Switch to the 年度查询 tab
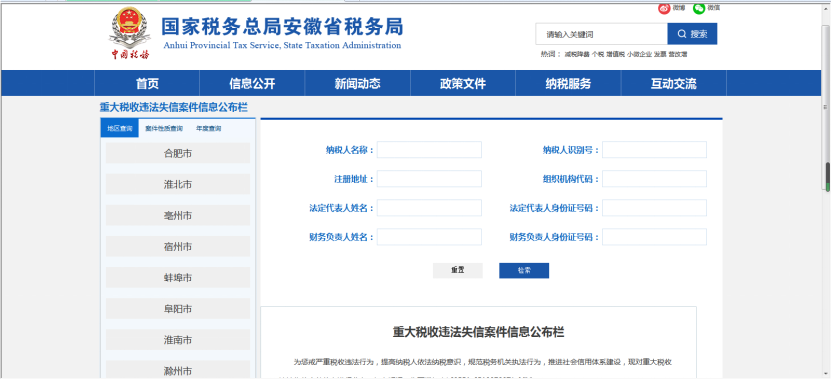This screenshot has height=380, width=831. click(x=208, y=128)
